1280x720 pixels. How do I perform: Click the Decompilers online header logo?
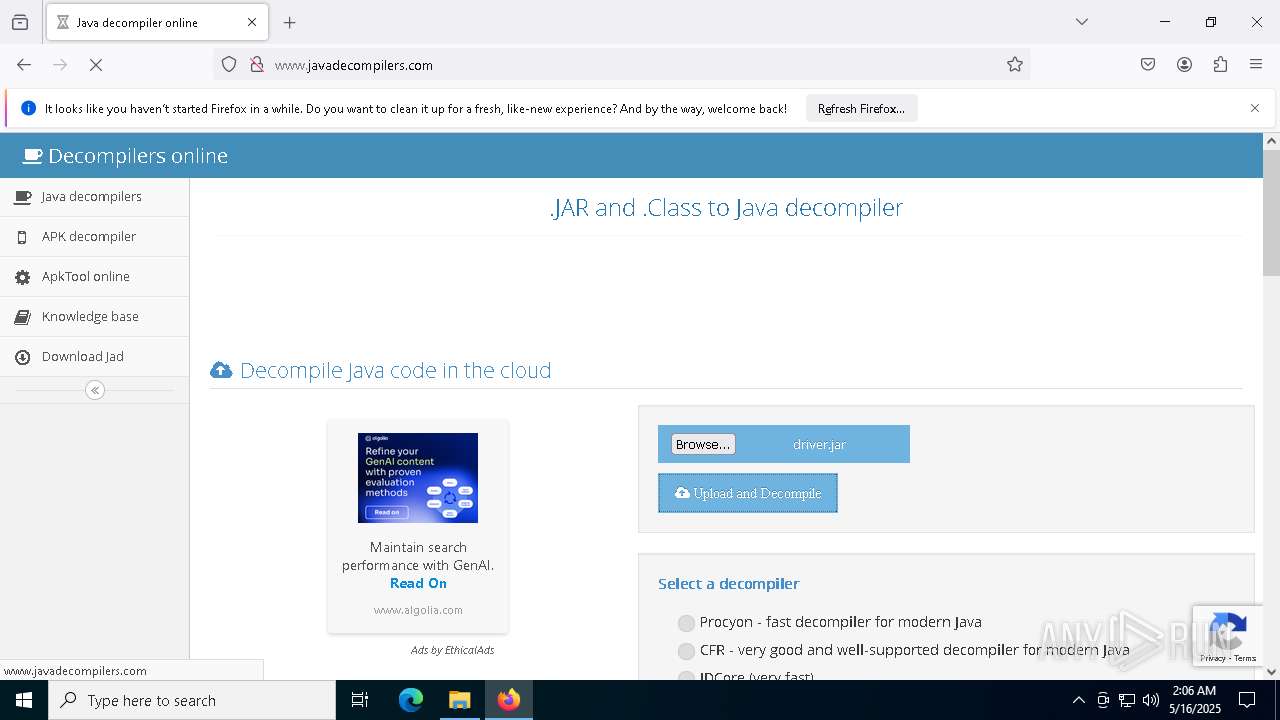[126, 156]
